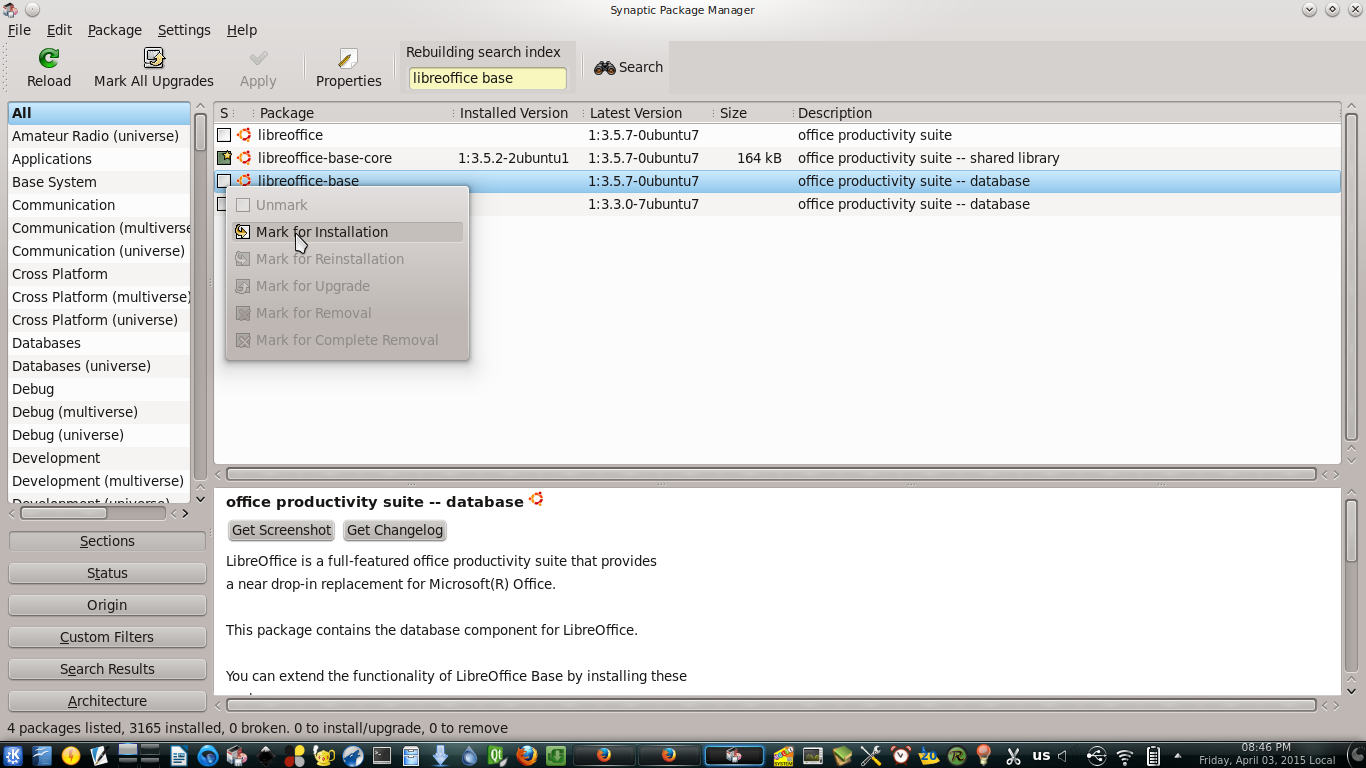Click the light bulb tray icon
The image size is (1366, 768).
pyautogui.click(x=983, y=756)
